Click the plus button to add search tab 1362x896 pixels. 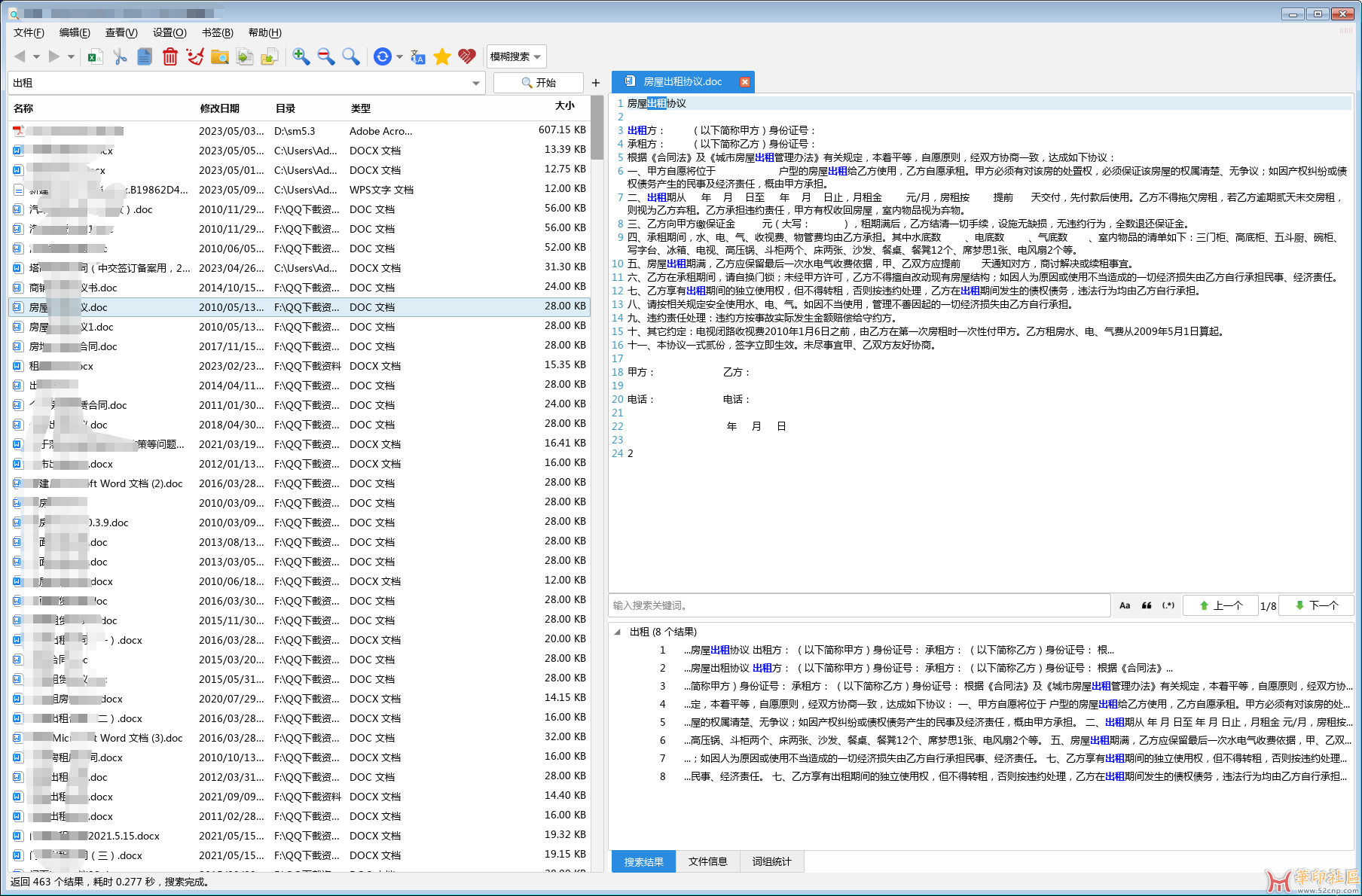(x=596, y=83)
